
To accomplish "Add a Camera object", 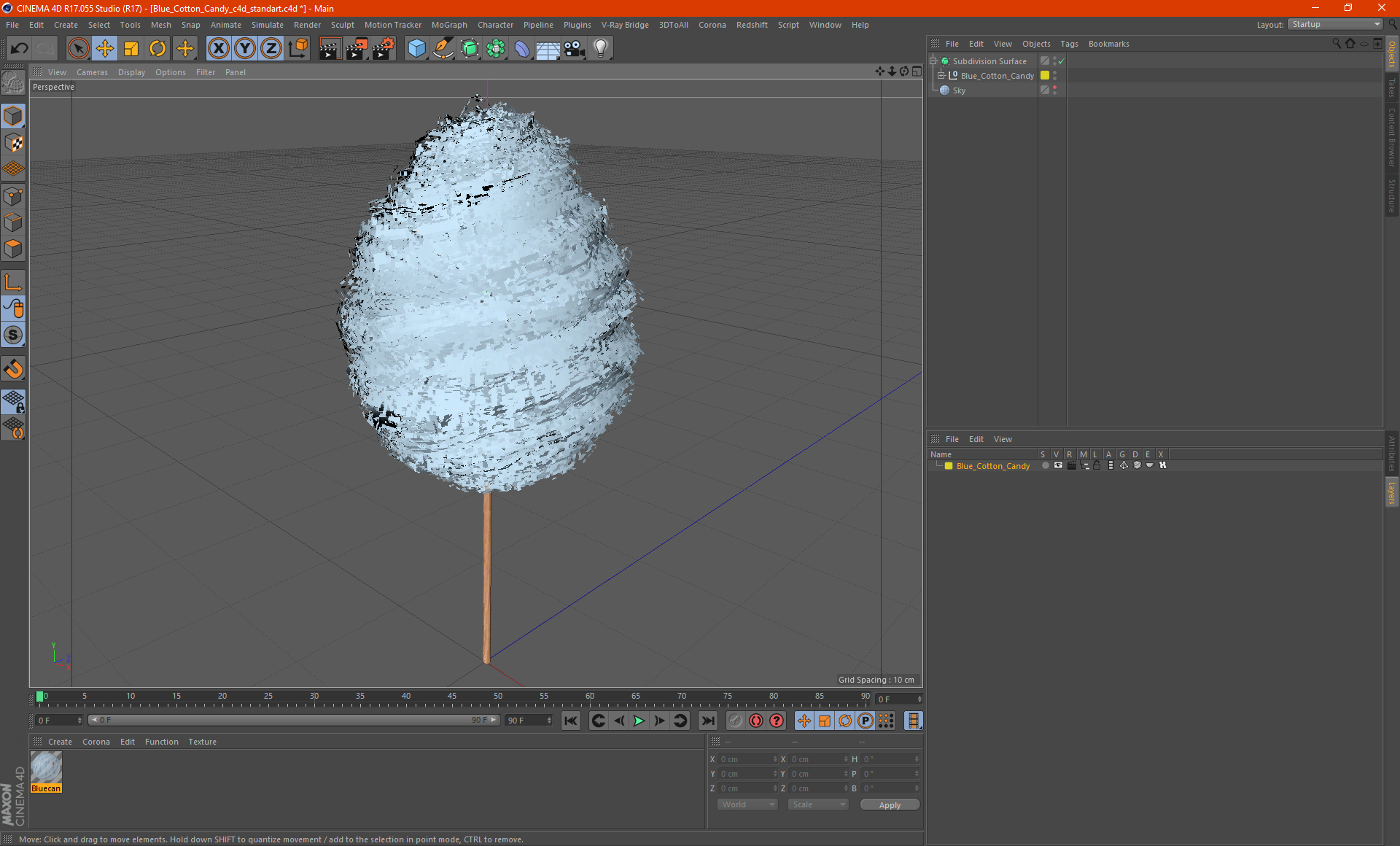I will coord(575,49).
